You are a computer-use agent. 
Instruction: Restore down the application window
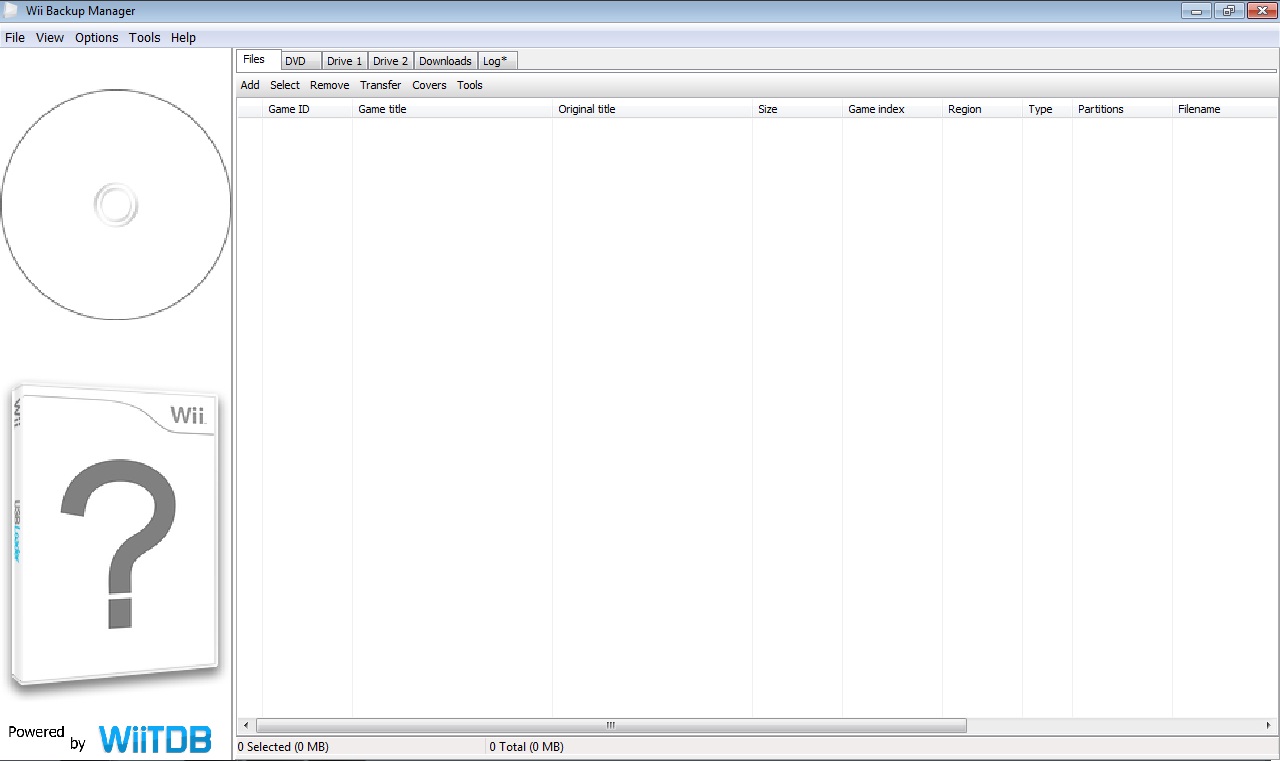(1228, 11)
